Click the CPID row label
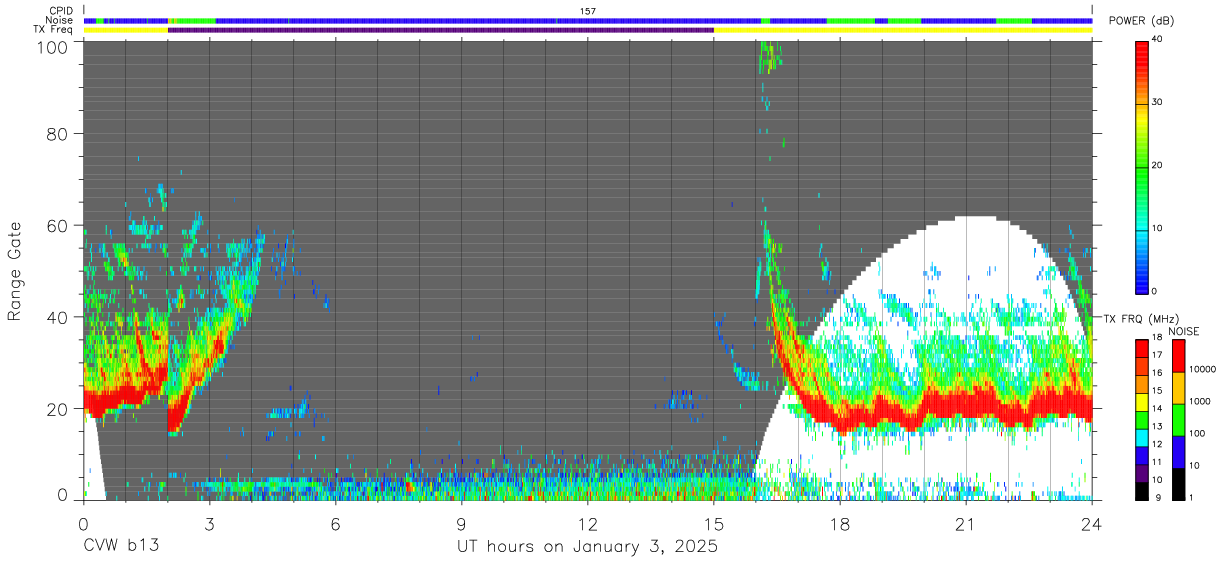 point(61,11)
